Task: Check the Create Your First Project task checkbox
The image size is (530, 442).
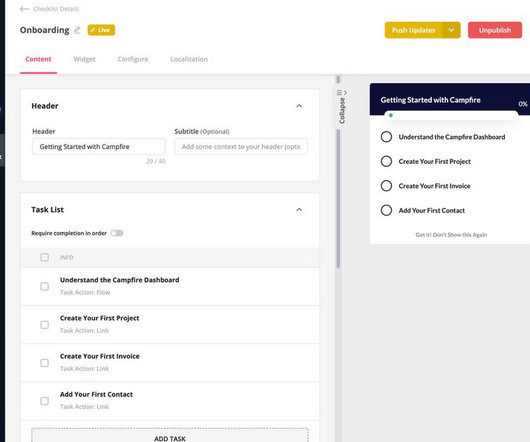Action: click(45, 325)
